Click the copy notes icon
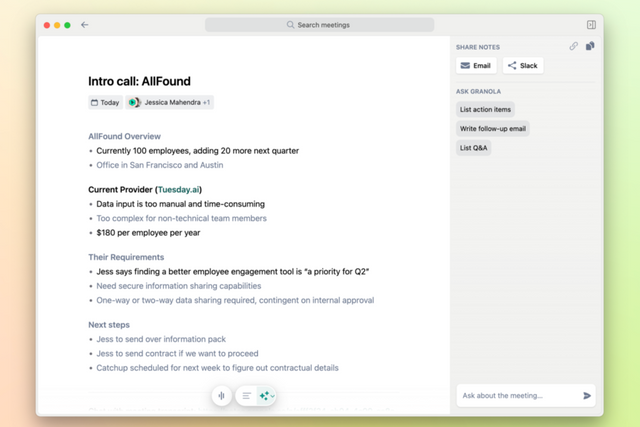Viewport: 640px width, 427px height. pyautogui.click(x=590, y=46)
